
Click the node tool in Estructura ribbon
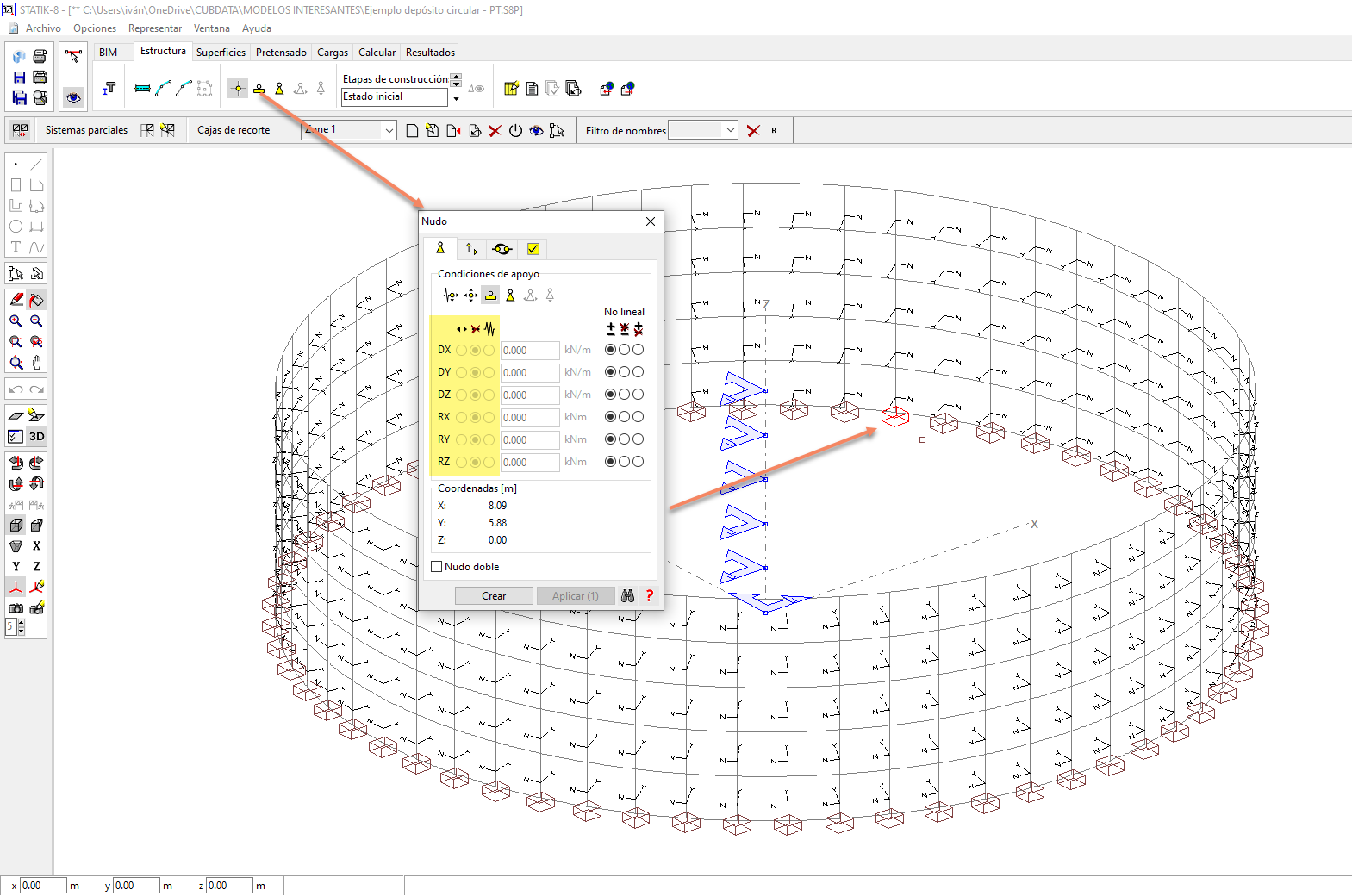click(238, 89)
